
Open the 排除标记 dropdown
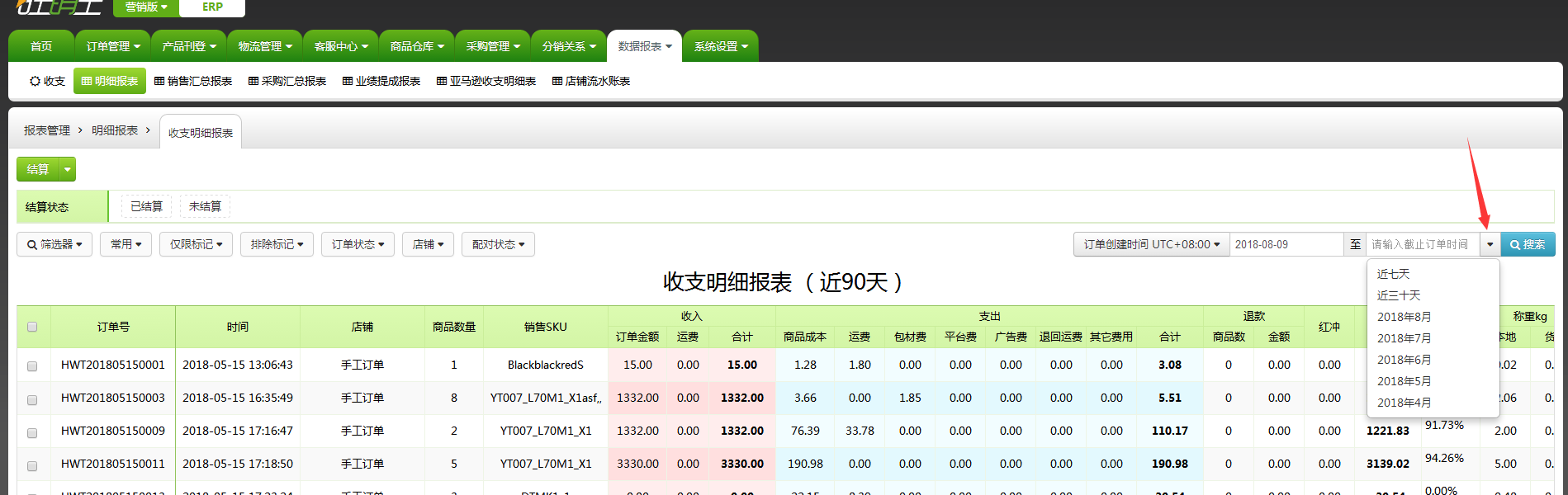pos(277,244)
